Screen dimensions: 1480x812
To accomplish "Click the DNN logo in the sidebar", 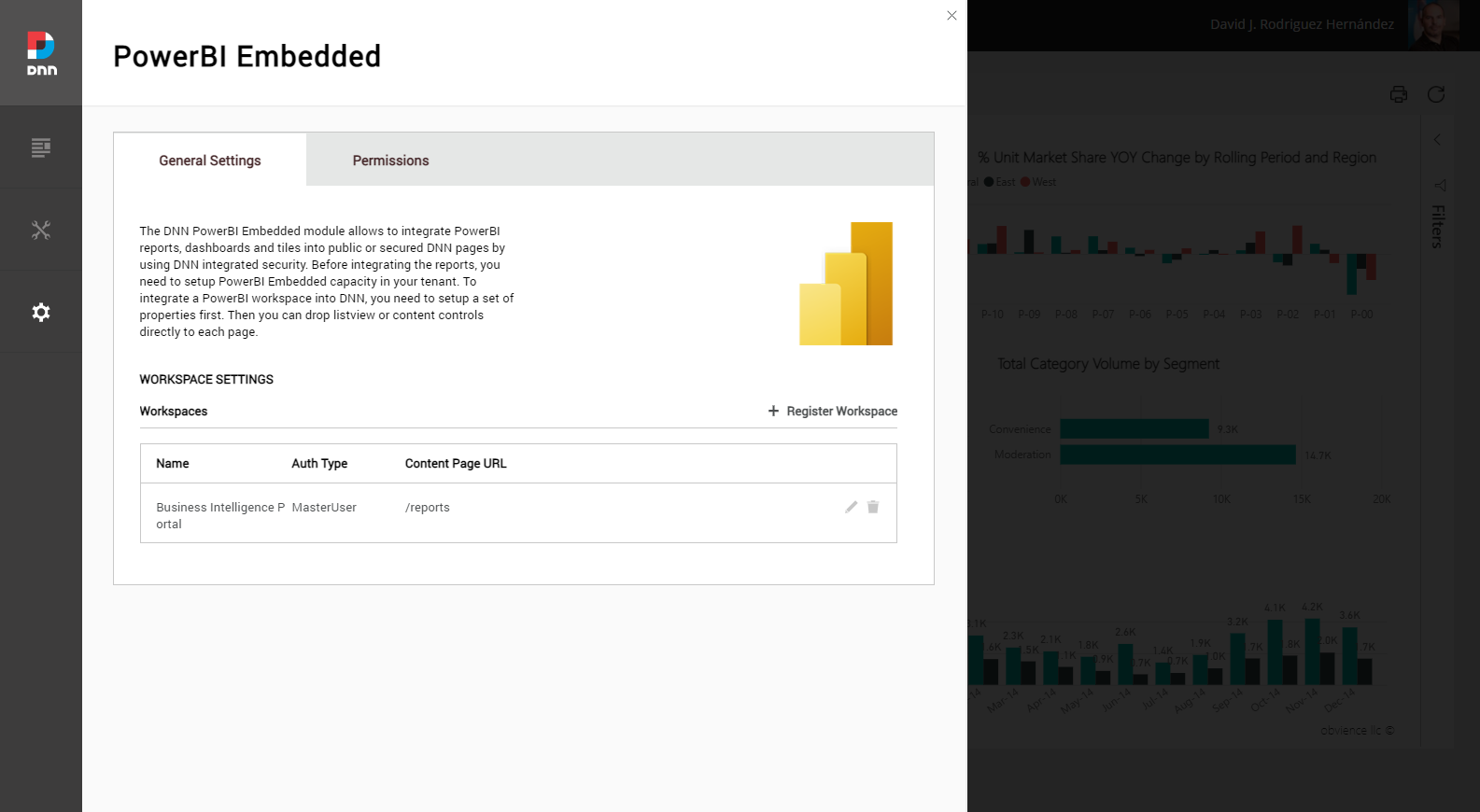I will tap(41, 53).
